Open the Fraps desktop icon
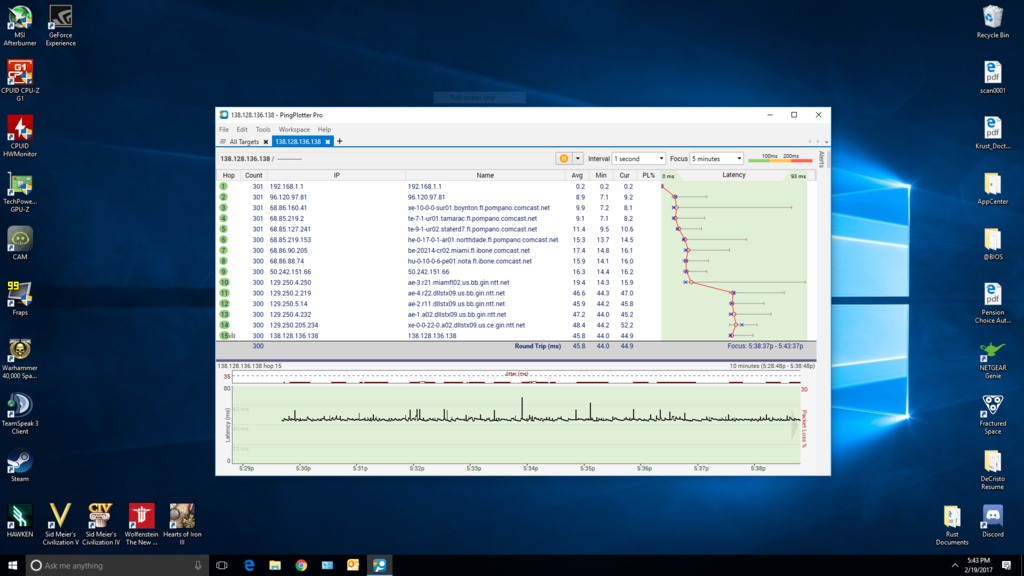The height and width of the screenshot is (576, 1024). (20, 299)
